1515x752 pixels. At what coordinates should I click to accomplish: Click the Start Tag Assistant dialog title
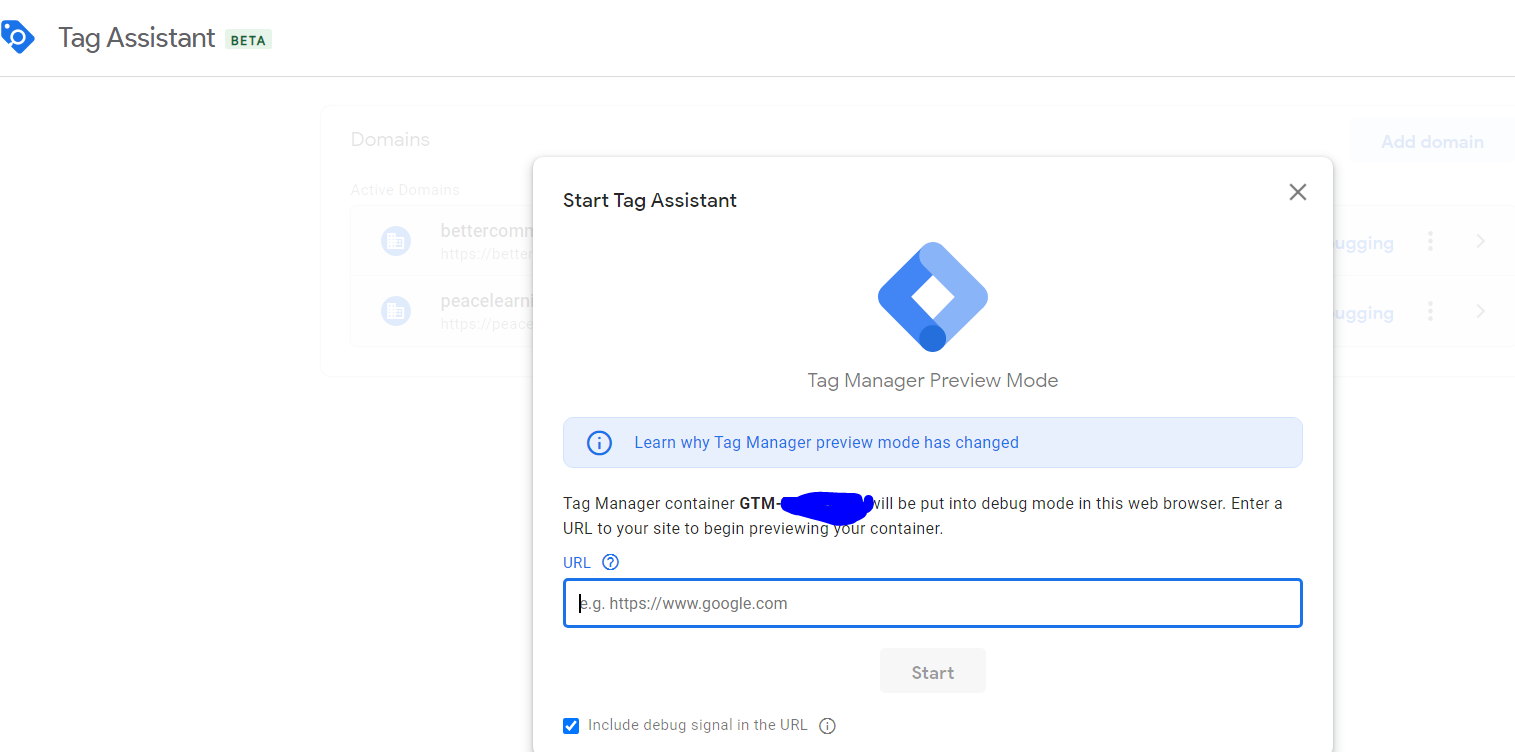650,200
